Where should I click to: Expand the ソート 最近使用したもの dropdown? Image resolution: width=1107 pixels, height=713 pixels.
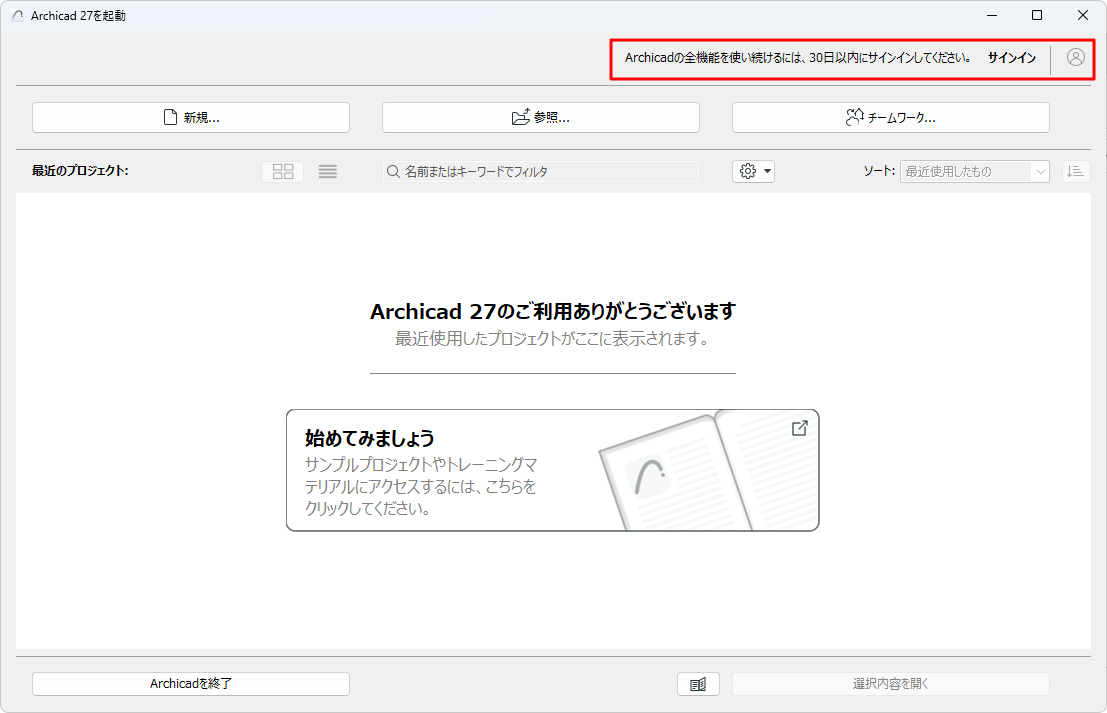coord(974,172)
